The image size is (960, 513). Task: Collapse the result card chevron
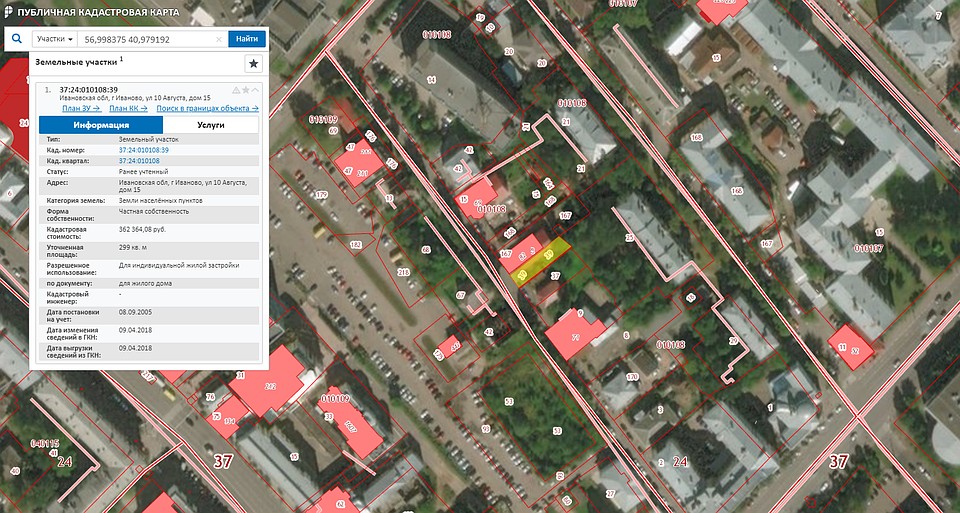(255, 90)
